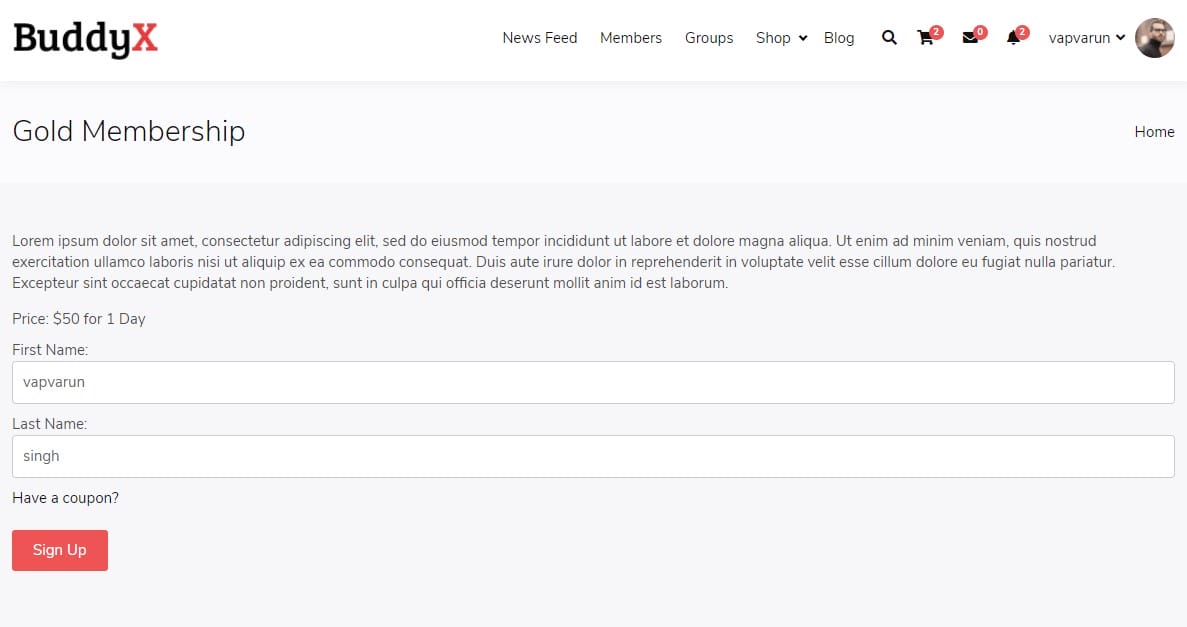
Task: Click the "Have a coupon?" link
Action: pos(65,498)
